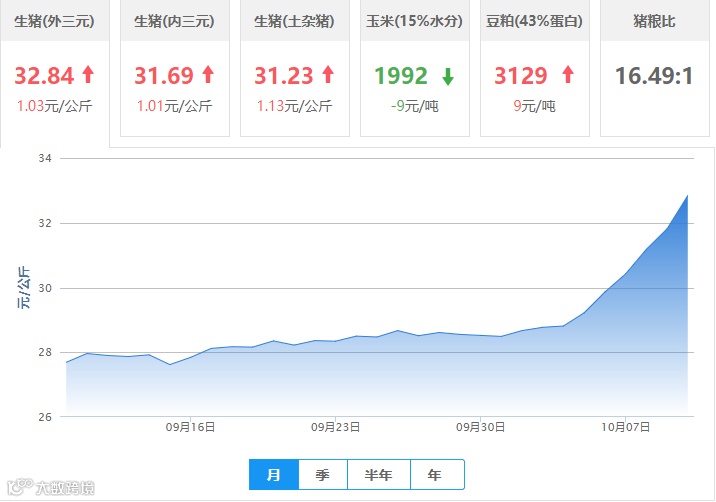The height and width of the screenshot is (502, 716).
Task: Click the 1.01元/公斤 change text
Action: (174, 106)
